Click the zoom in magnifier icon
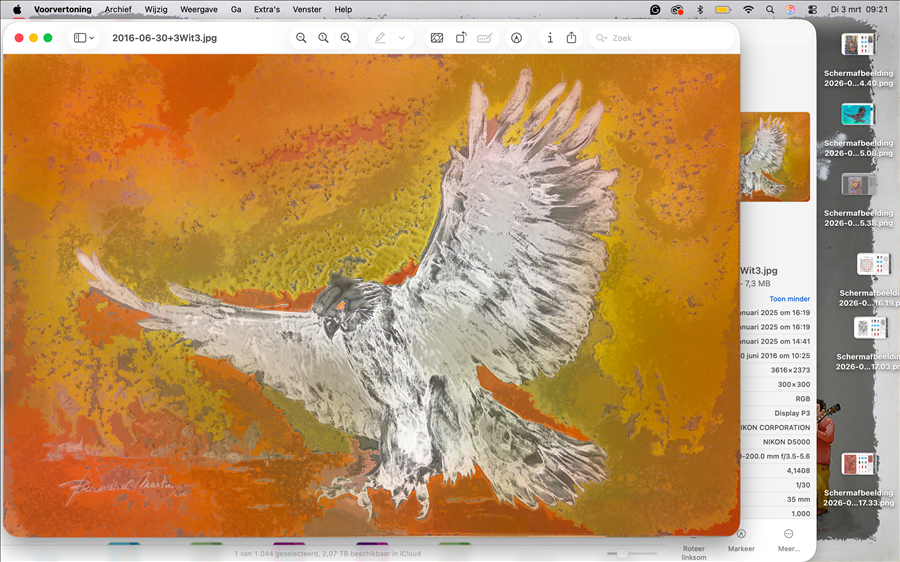This screenshot has width=900, height=562. (x=345, y=38)
